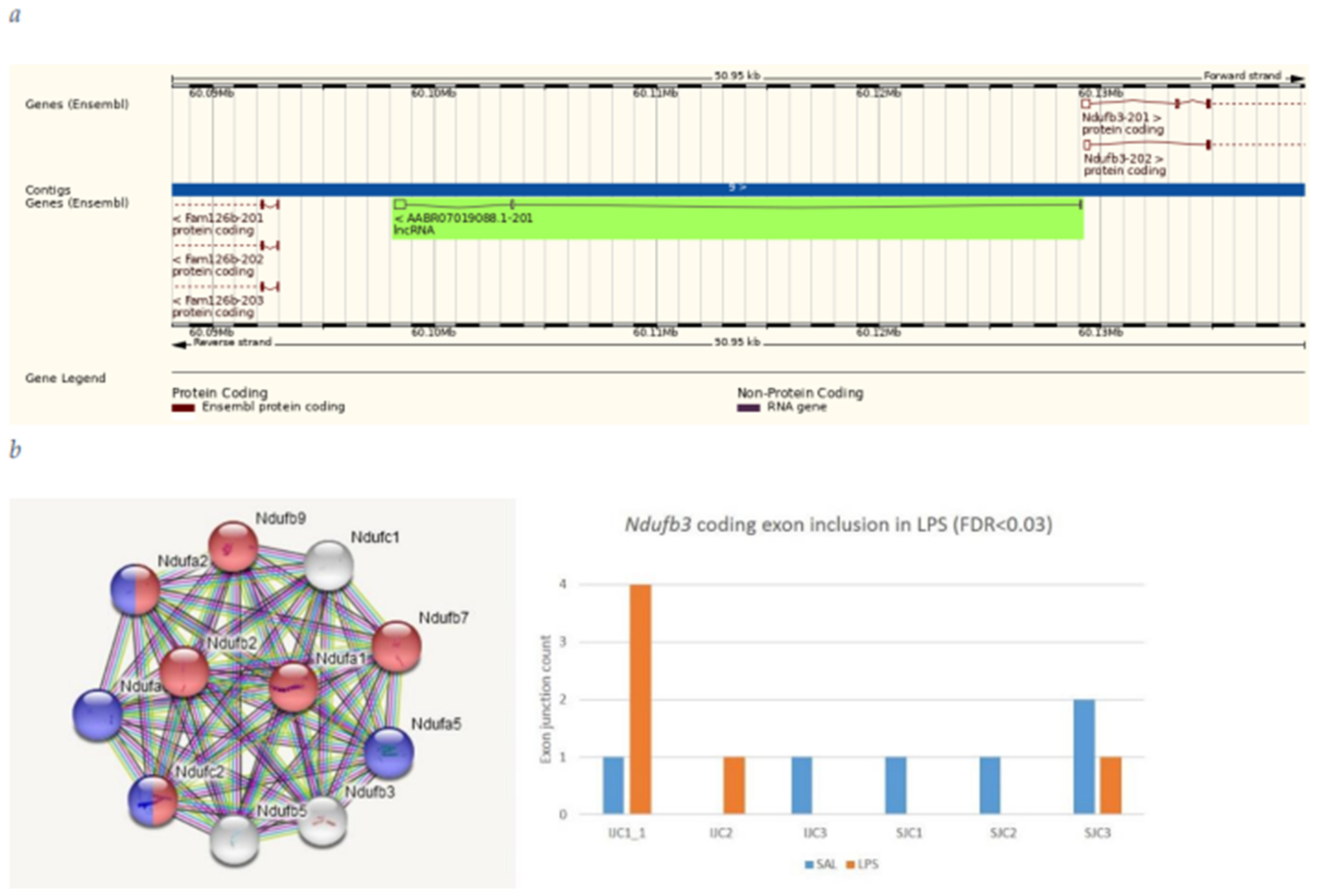Click the blue SJC3 SAL bar

1084,757
